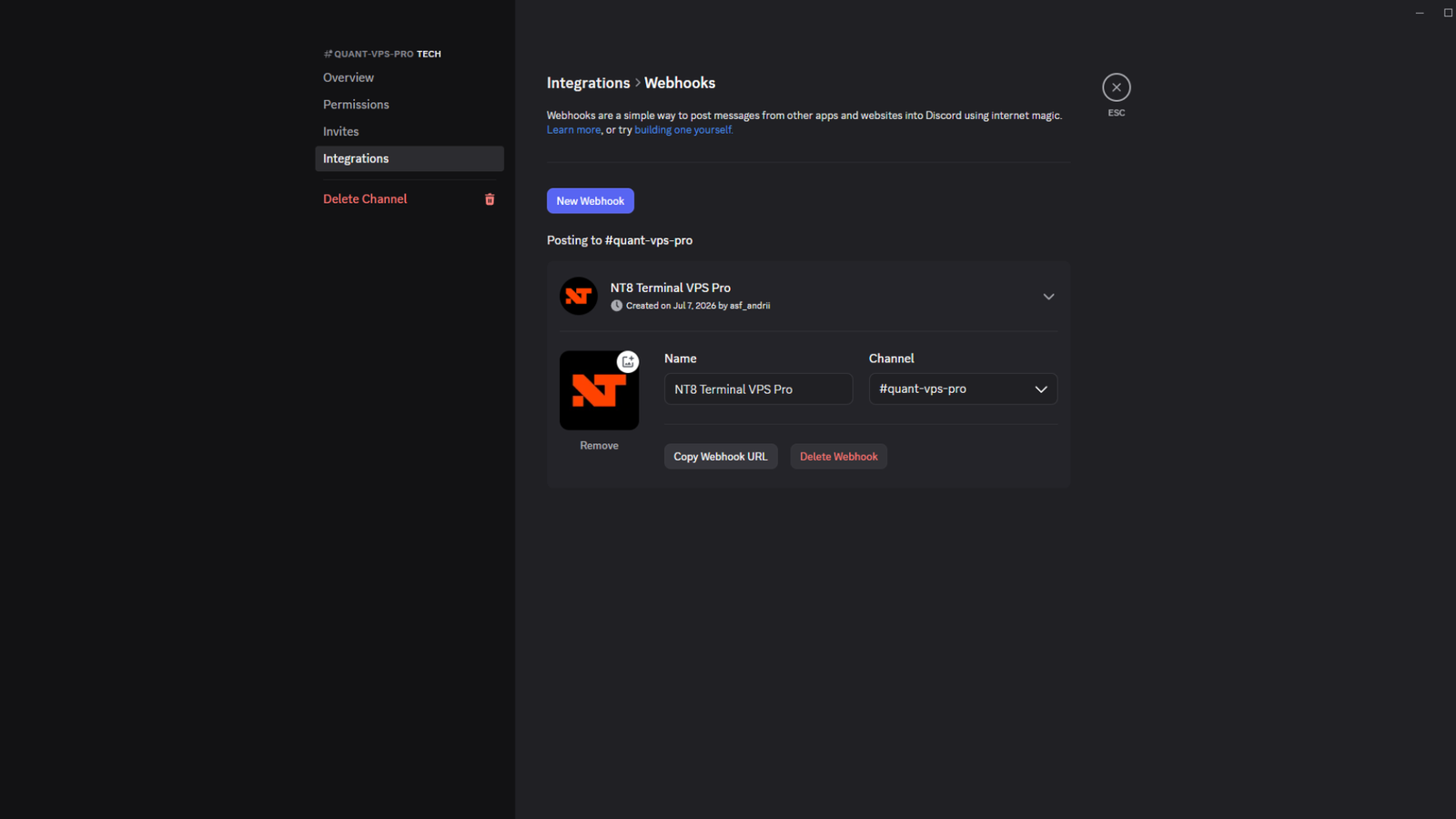Click the small NT avatar in webhook header
Screen dimensions: 1456x819
[x=579, y=297]
